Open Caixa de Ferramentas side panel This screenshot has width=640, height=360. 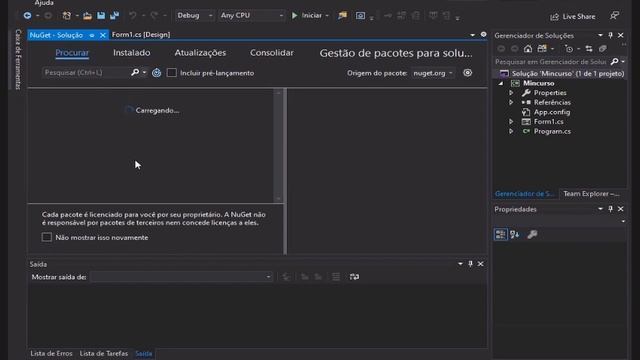[18, 59]
